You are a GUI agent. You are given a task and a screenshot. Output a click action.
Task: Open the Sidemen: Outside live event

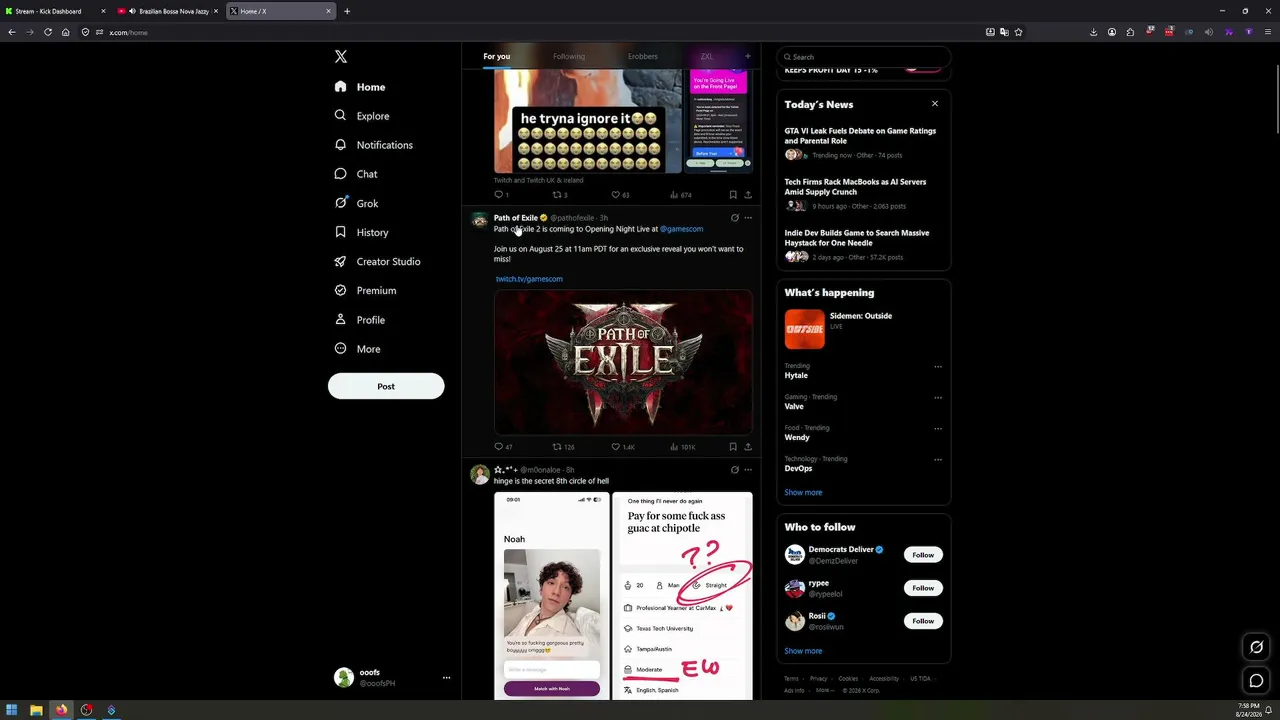pyautogui.click(x=863, y=328)
